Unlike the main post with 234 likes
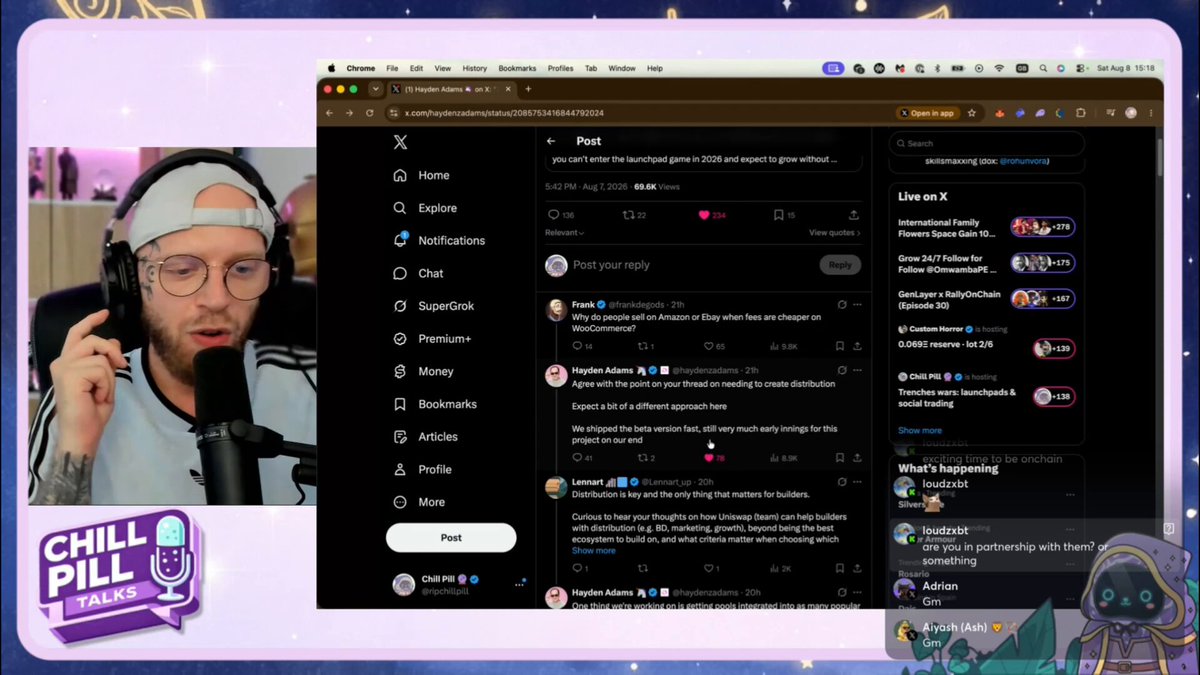 (712, 215)
